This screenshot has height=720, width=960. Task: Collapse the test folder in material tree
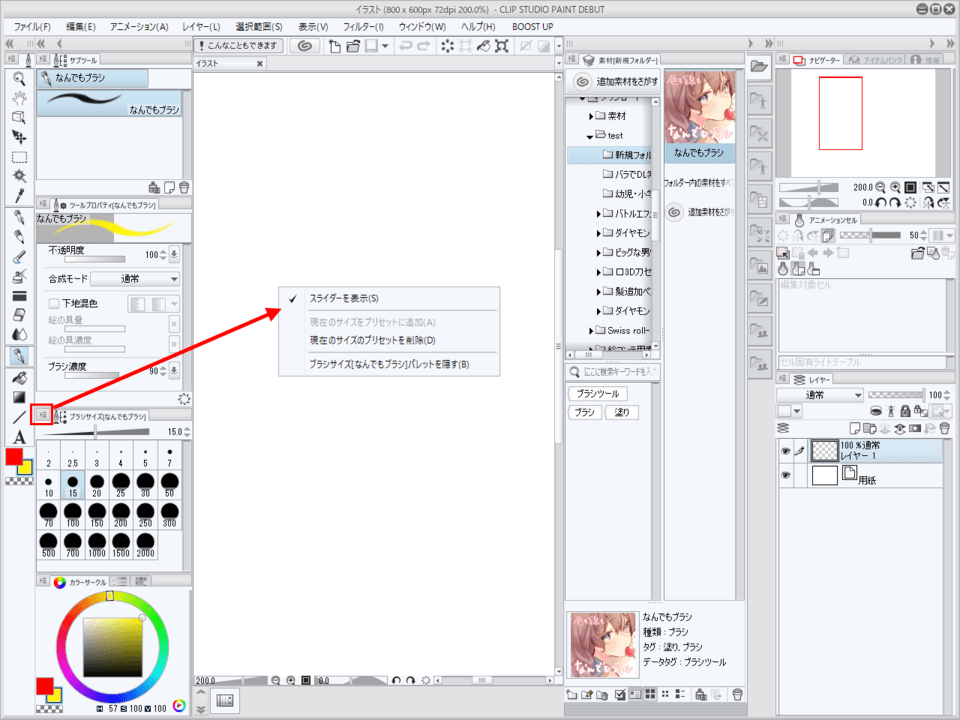tap(590, 136)
